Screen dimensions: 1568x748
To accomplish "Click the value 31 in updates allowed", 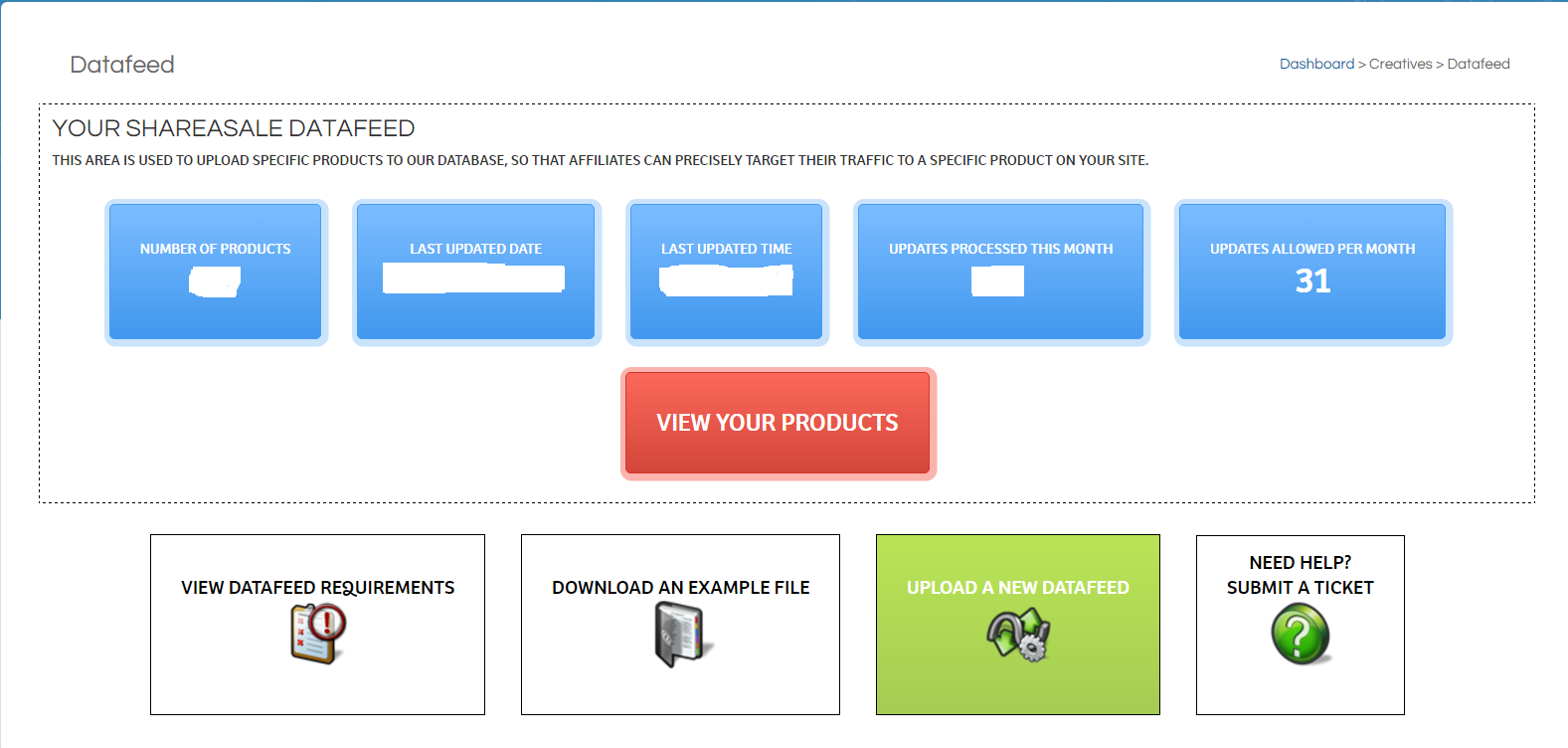I will (x=1312, y=281).
